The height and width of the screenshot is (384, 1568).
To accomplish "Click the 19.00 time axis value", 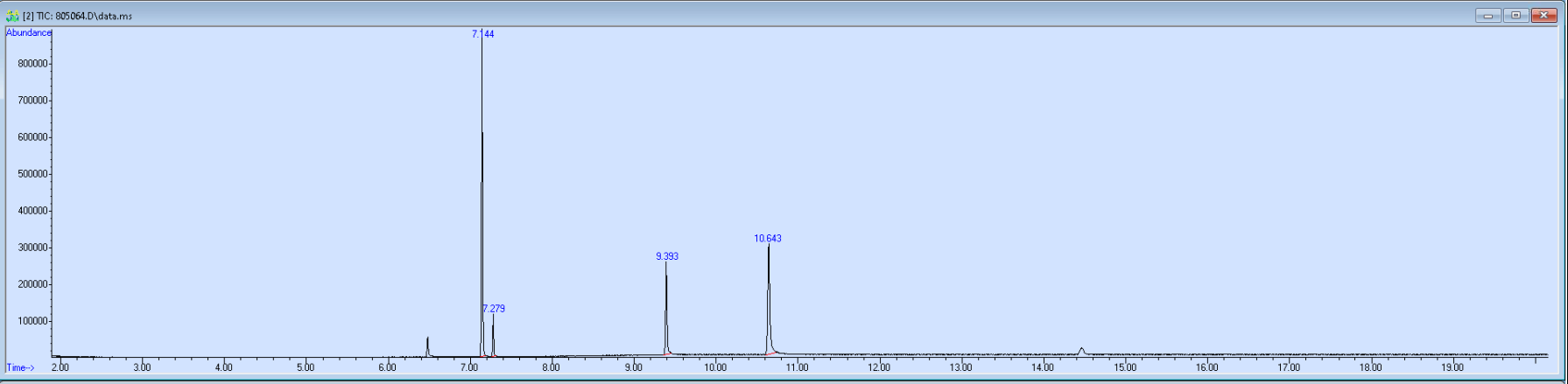I will click(x=1452, y=367).
